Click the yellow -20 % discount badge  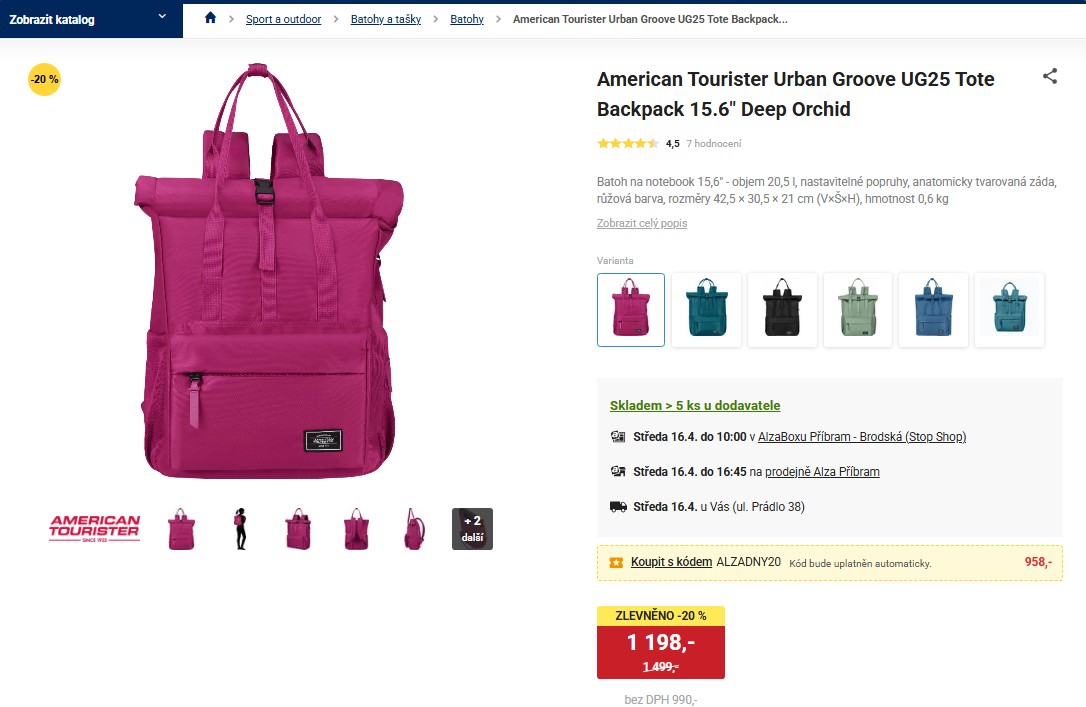click(x=44, y=80)
